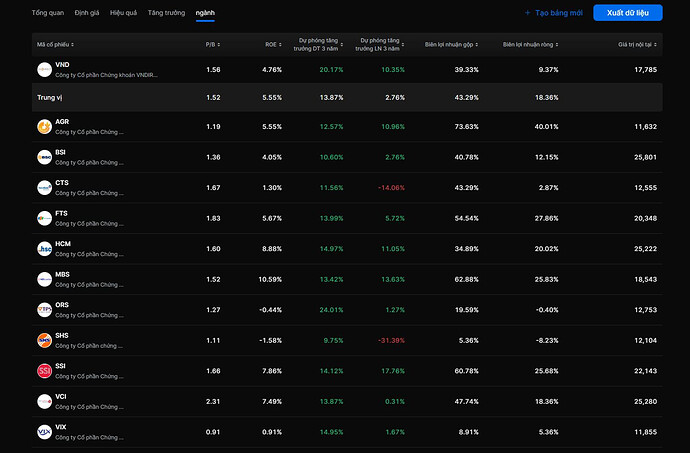Viewport: 690px width, 453px height.
Task: Switch to the Tăng trưởng tab
Action: click(166, 13)
